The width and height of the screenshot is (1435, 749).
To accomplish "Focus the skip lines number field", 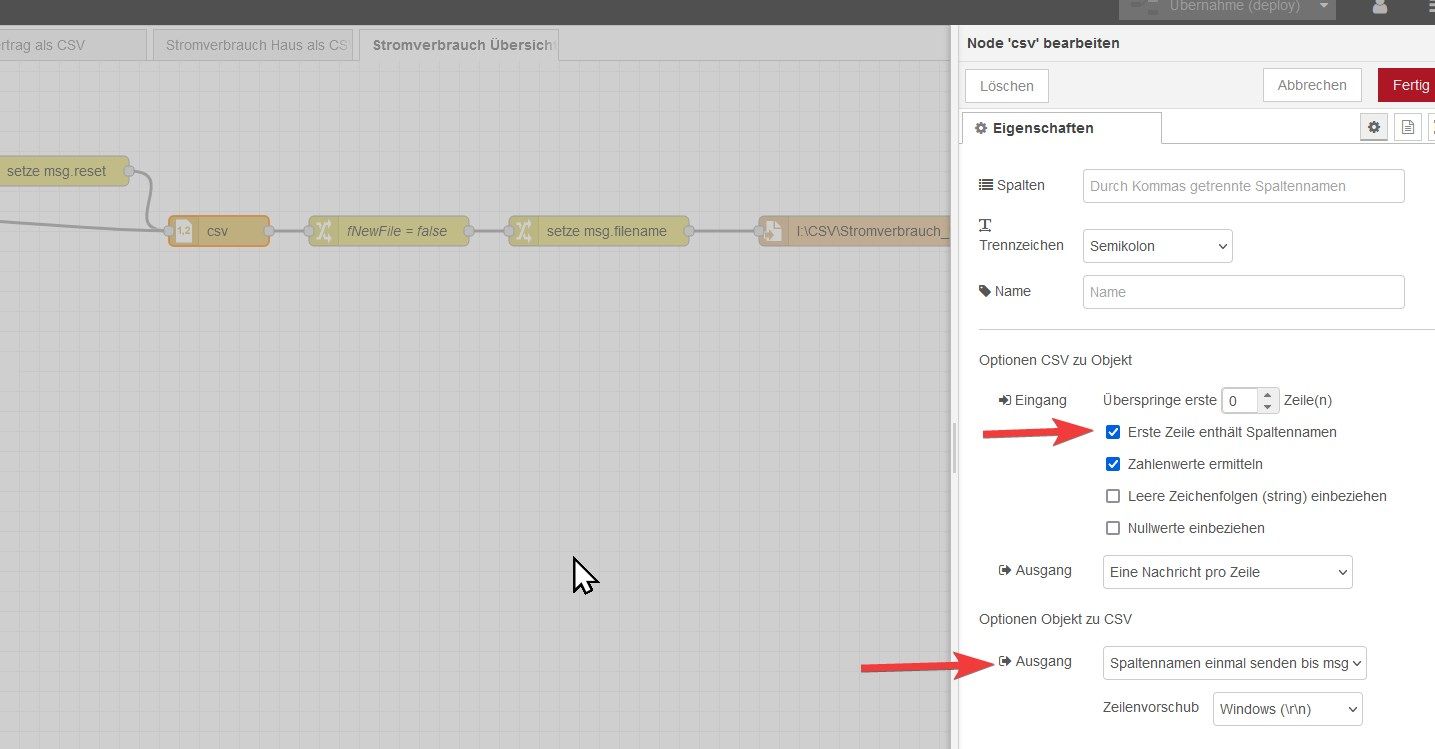I will tap(1240, 401).
